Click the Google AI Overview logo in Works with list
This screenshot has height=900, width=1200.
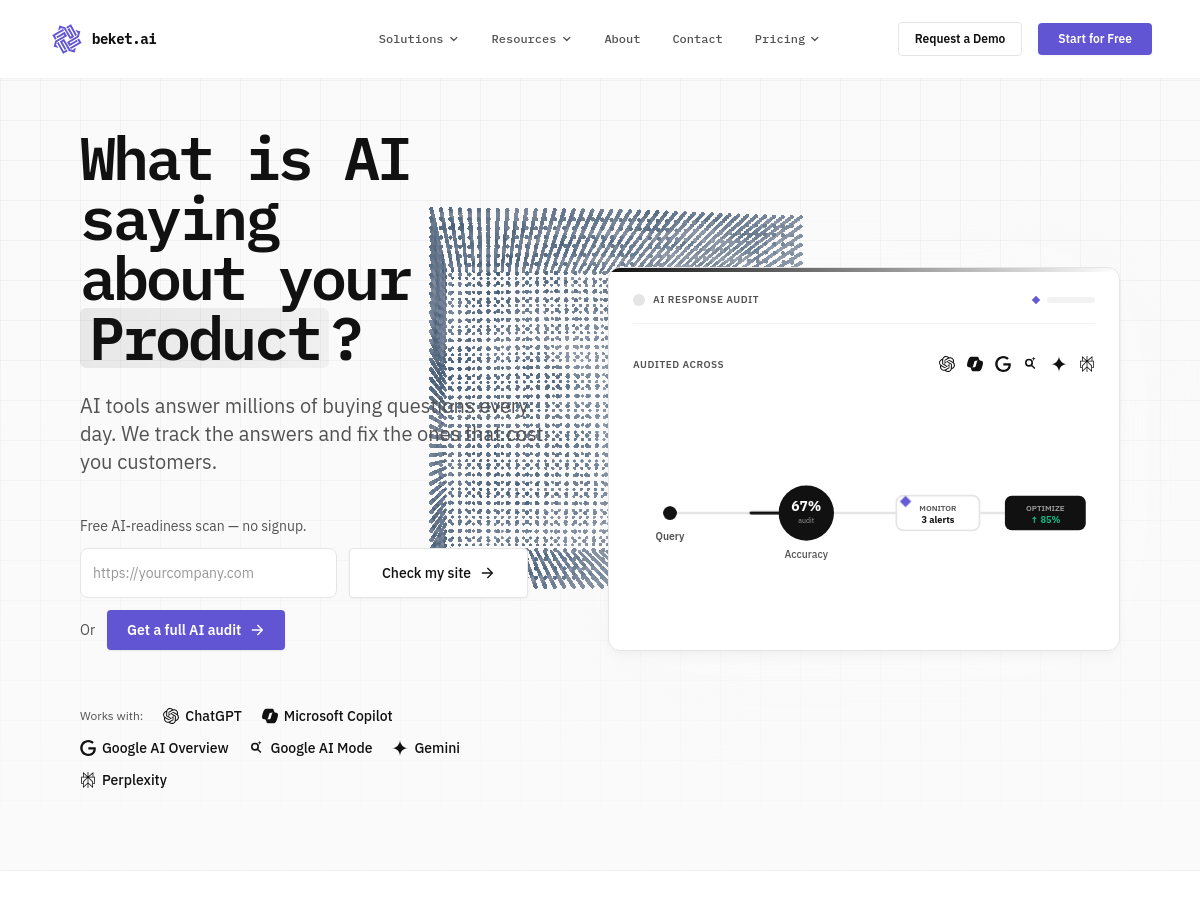pos(88,748)
